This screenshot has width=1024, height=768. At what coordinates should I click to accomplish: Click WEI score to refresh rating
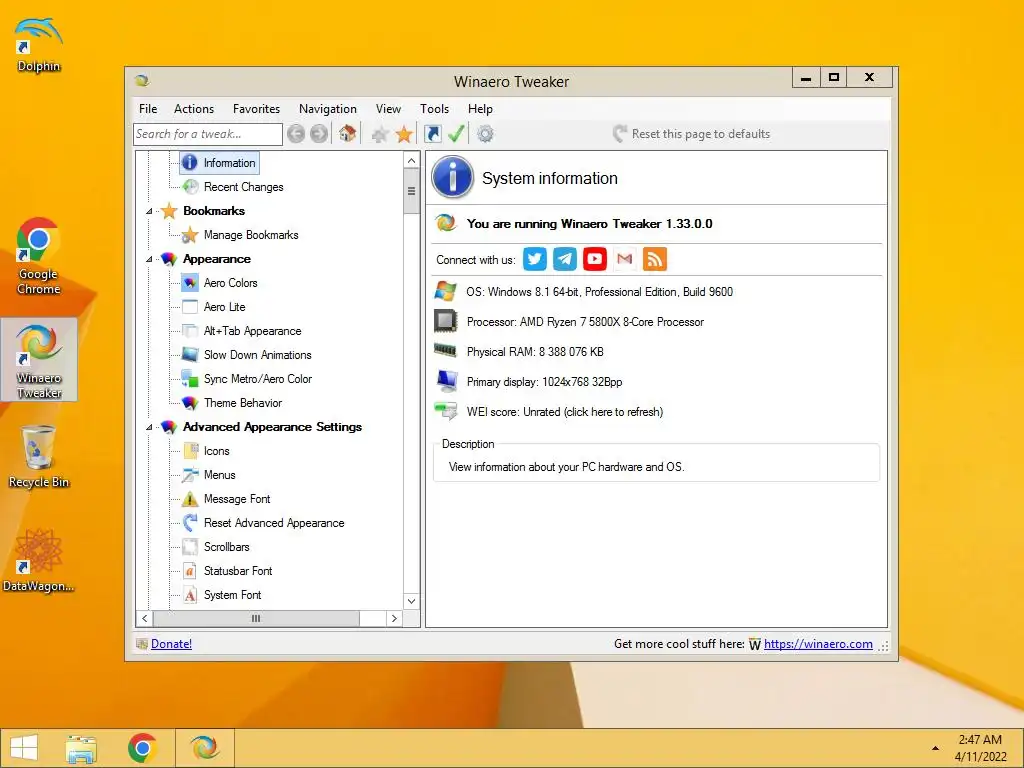tap(565, 412)
